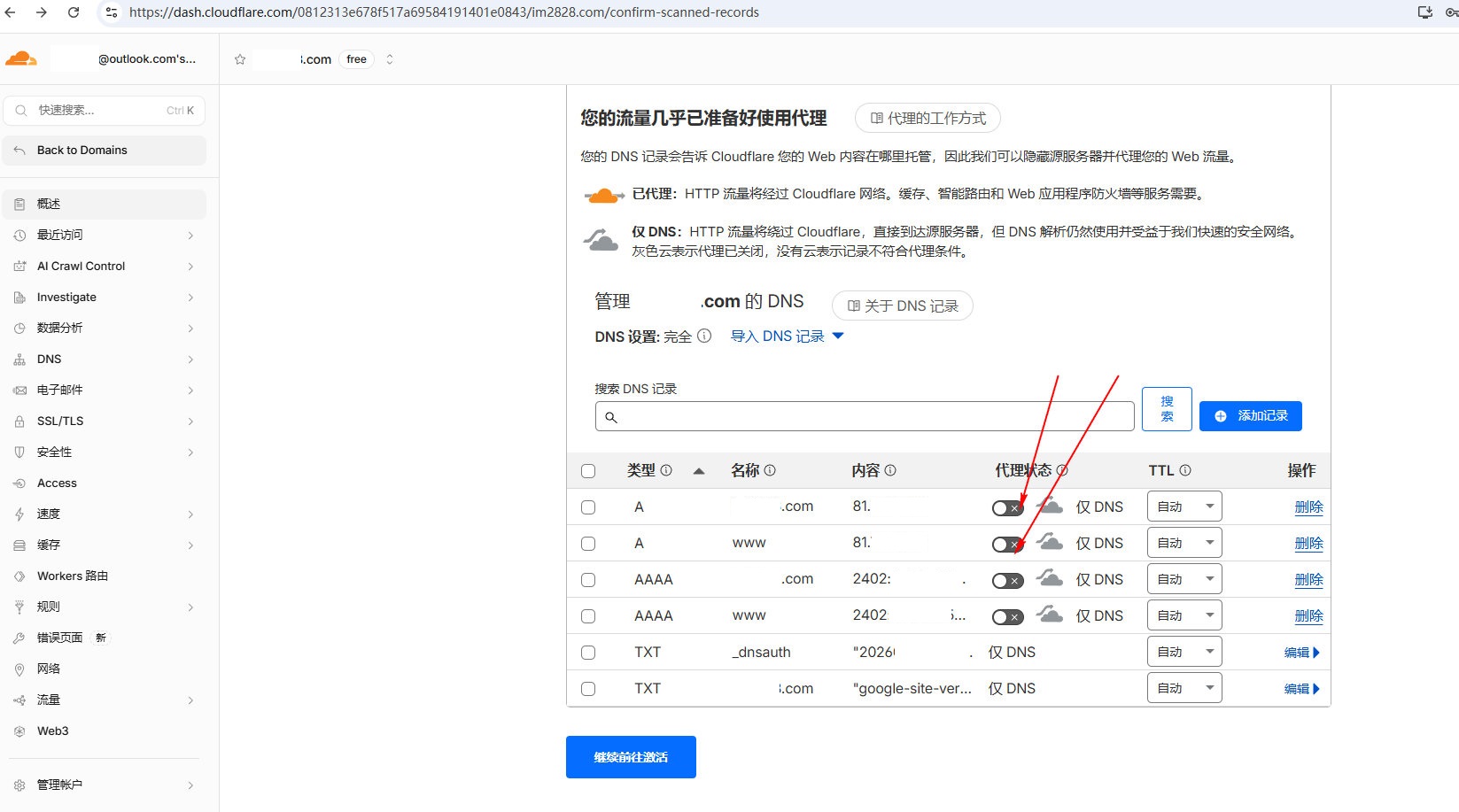The image size is (1459, 812).
Task: Click the browser back arrow
Action: pos(12,12)
